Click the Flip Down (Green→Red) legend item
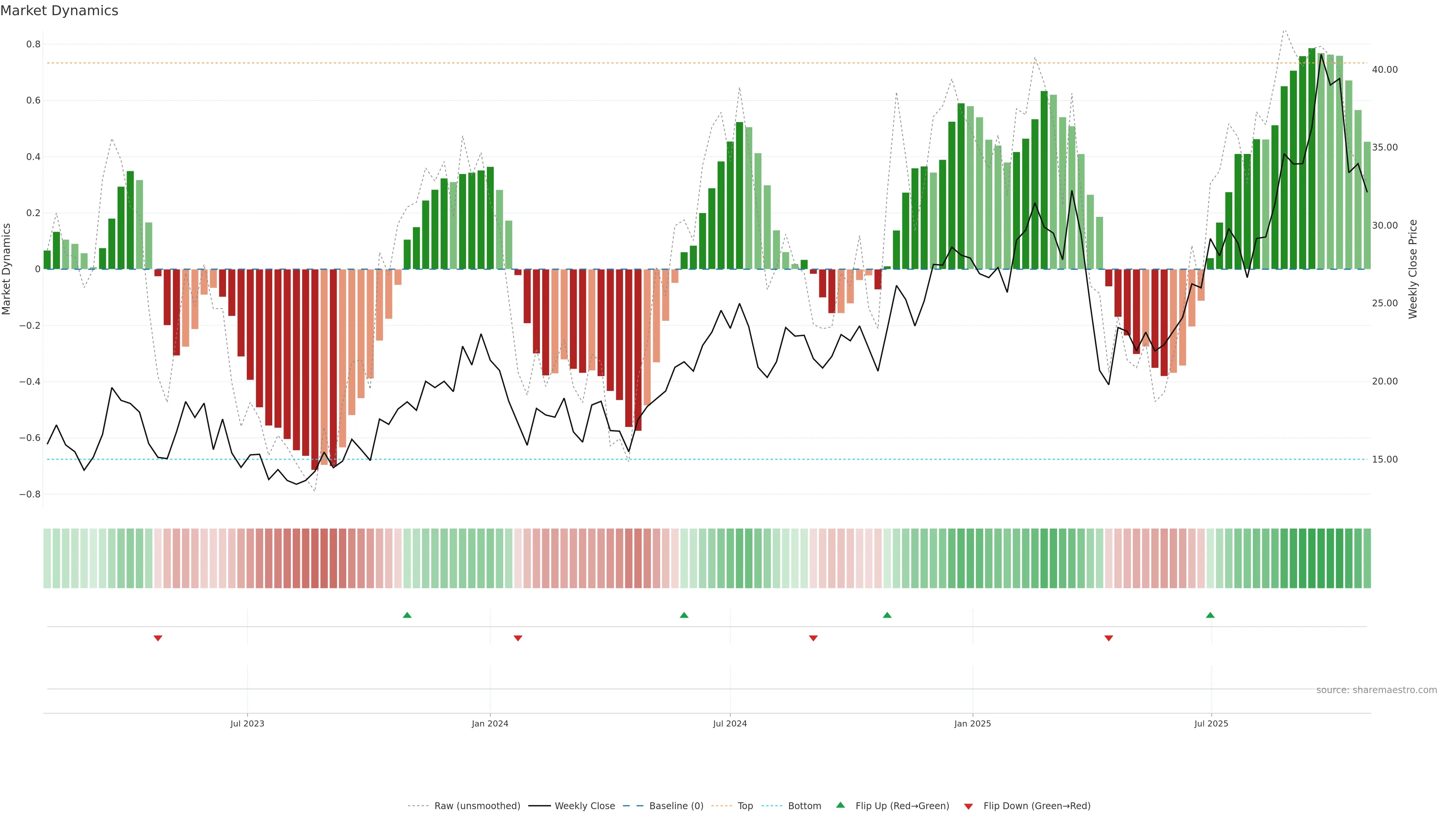 click(x=1036, y=806)
